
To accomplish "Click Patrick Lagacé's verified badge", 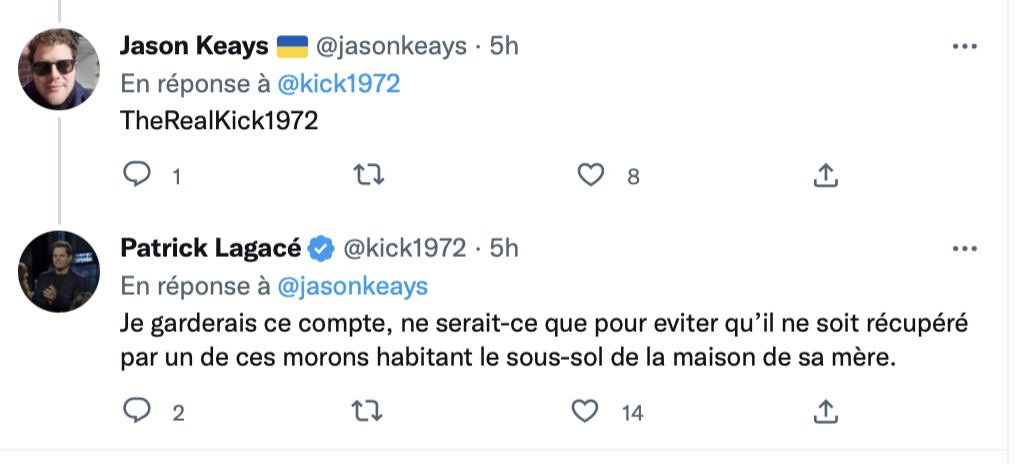I will [321, 249].
